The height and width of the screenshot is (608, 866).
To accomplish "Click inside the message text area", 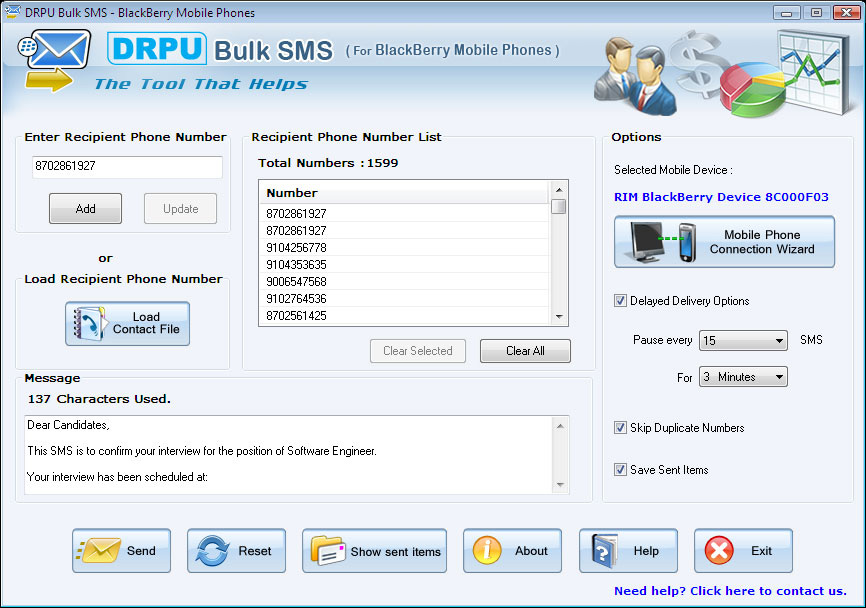I will tap(288, 455).
